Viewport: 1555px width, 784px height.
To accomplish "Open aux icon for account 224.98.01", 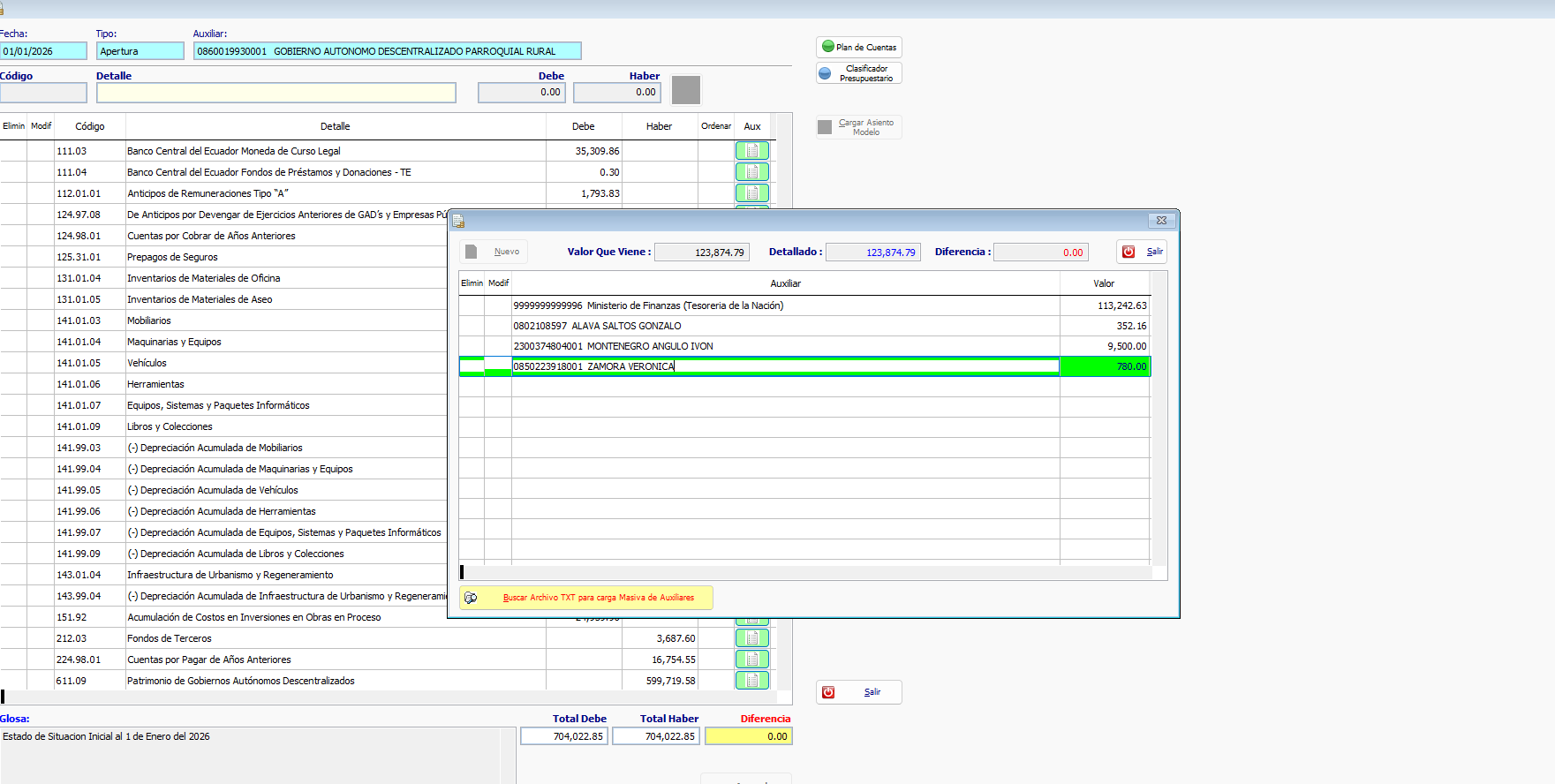I will click(x=751, y=660).
